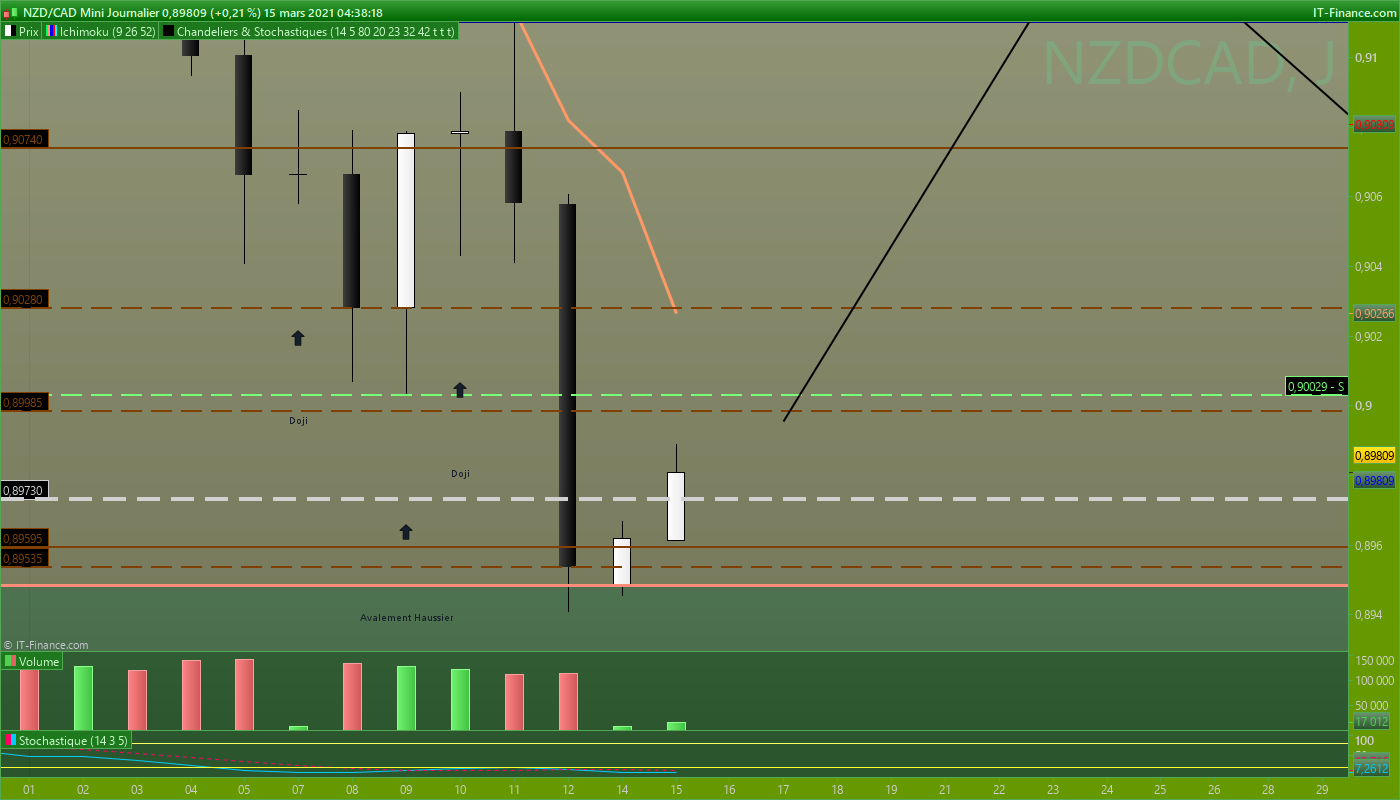
Task: Click the 0,91 price axis label
Action: tap(1366, 58)
